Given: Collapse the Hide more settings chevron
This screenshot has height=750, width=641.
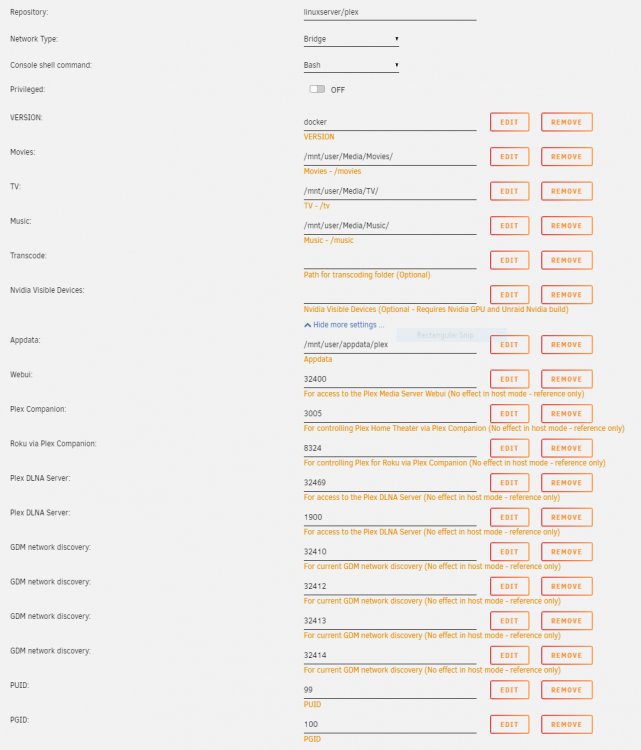Looking at the screenshot, I should pos(308,325).
